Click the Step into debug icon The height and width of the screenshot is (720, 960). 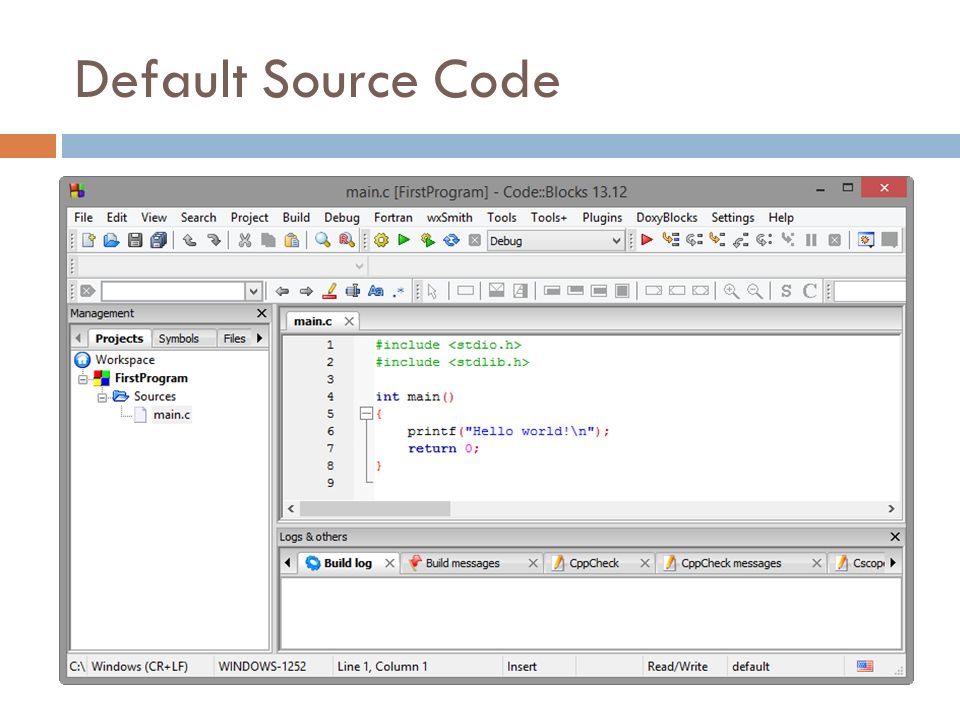point(718,240)
